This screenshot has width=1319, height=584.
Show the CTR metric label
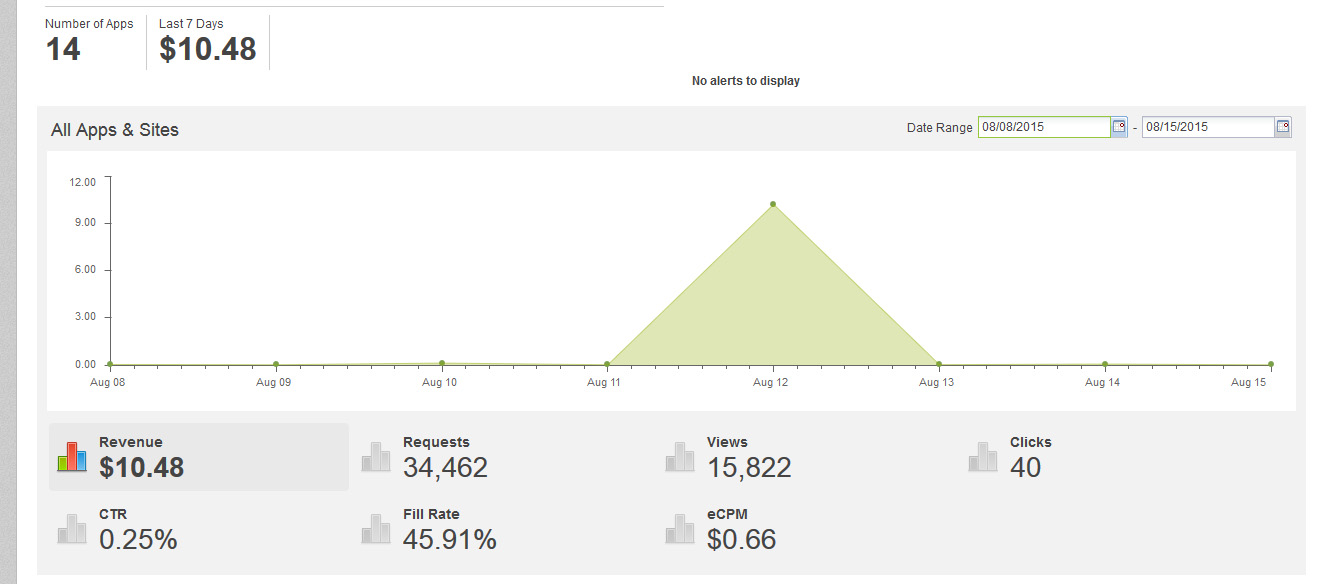pos(112,514)
